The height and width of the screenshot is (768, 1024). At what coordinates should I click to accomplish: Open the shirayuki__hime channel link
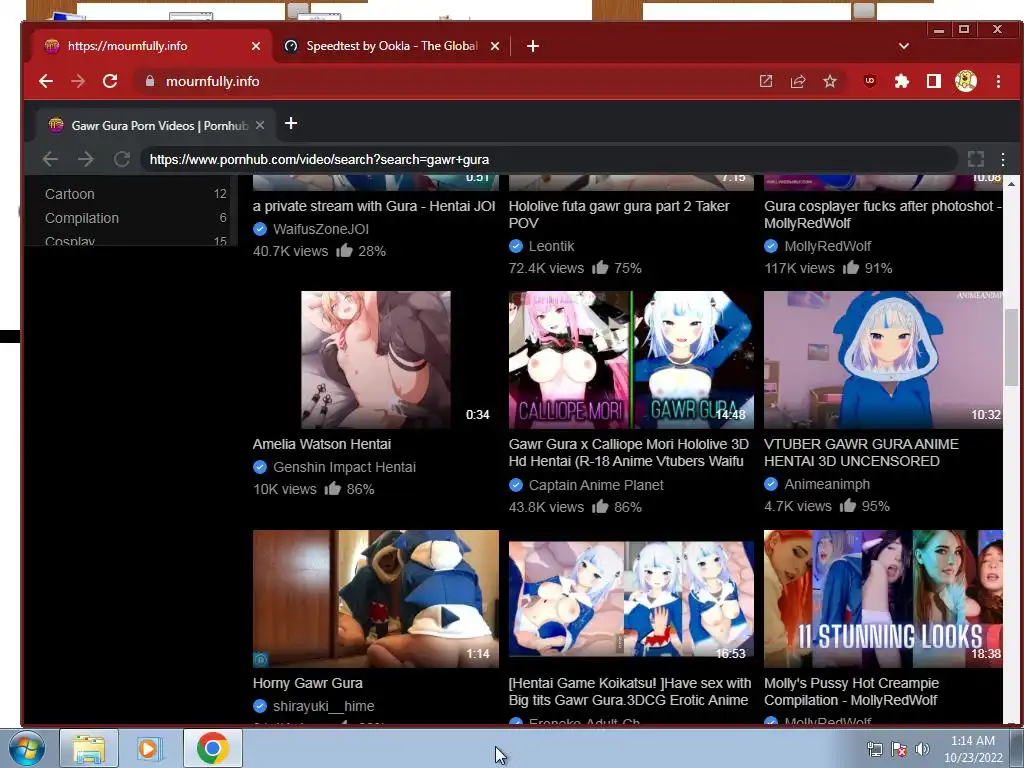point(323,706)
